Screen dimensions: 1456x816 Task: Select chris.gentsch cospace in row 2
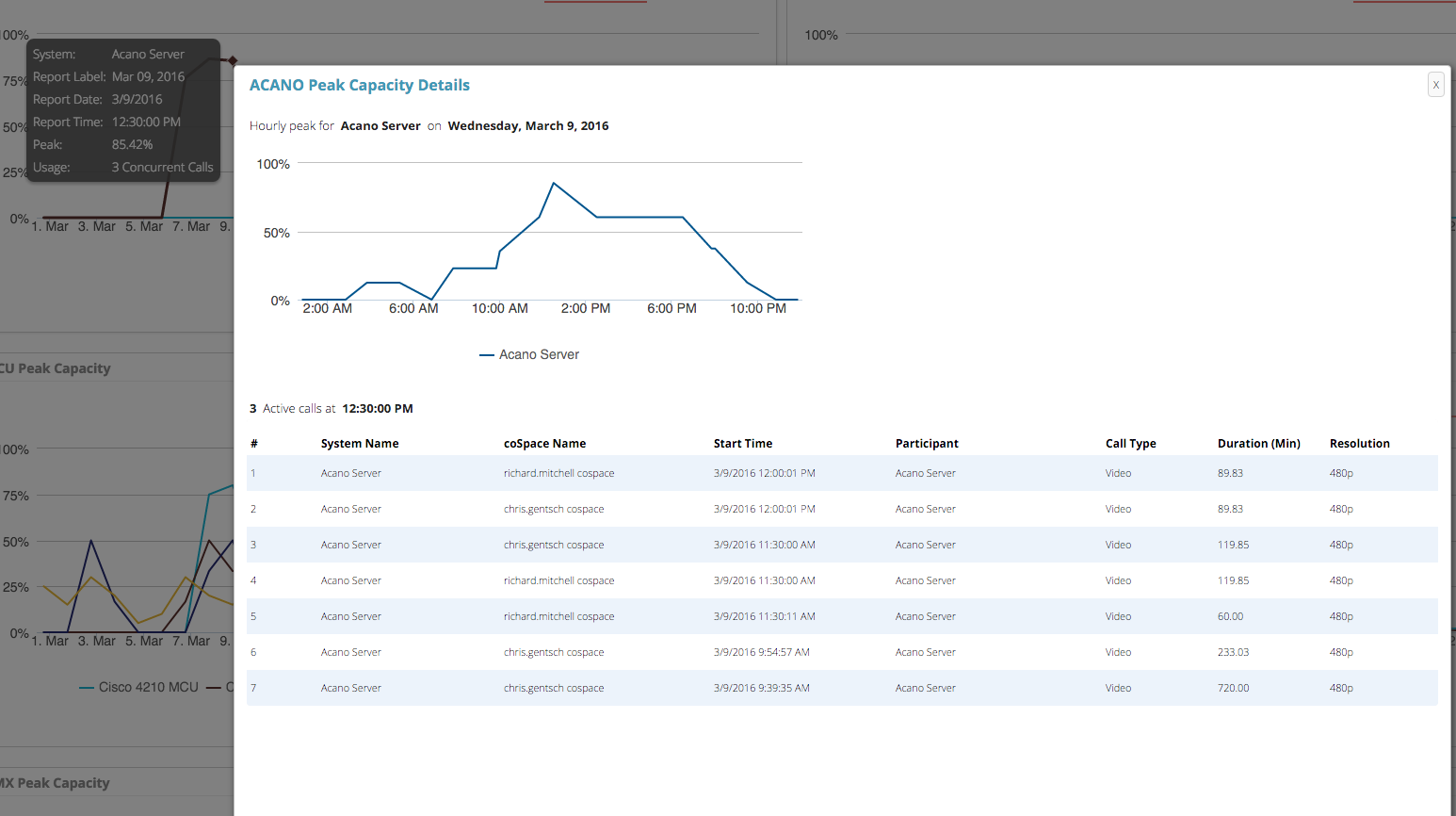point(554,509)
